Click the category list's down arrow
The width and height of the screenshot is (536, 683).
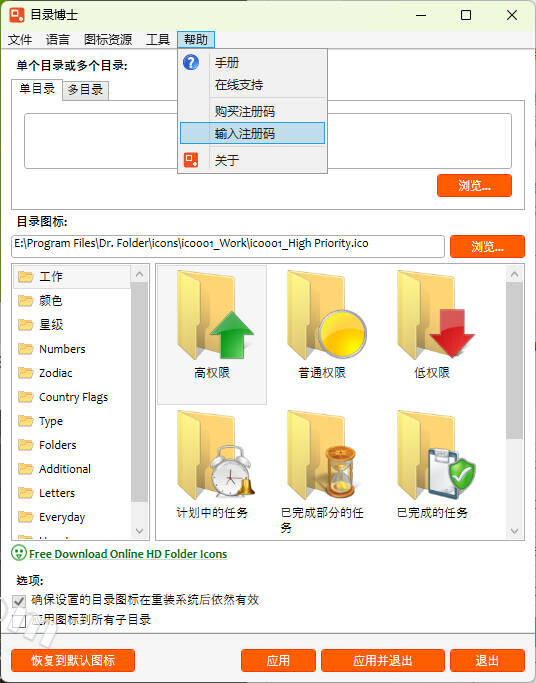pos(139,531)
